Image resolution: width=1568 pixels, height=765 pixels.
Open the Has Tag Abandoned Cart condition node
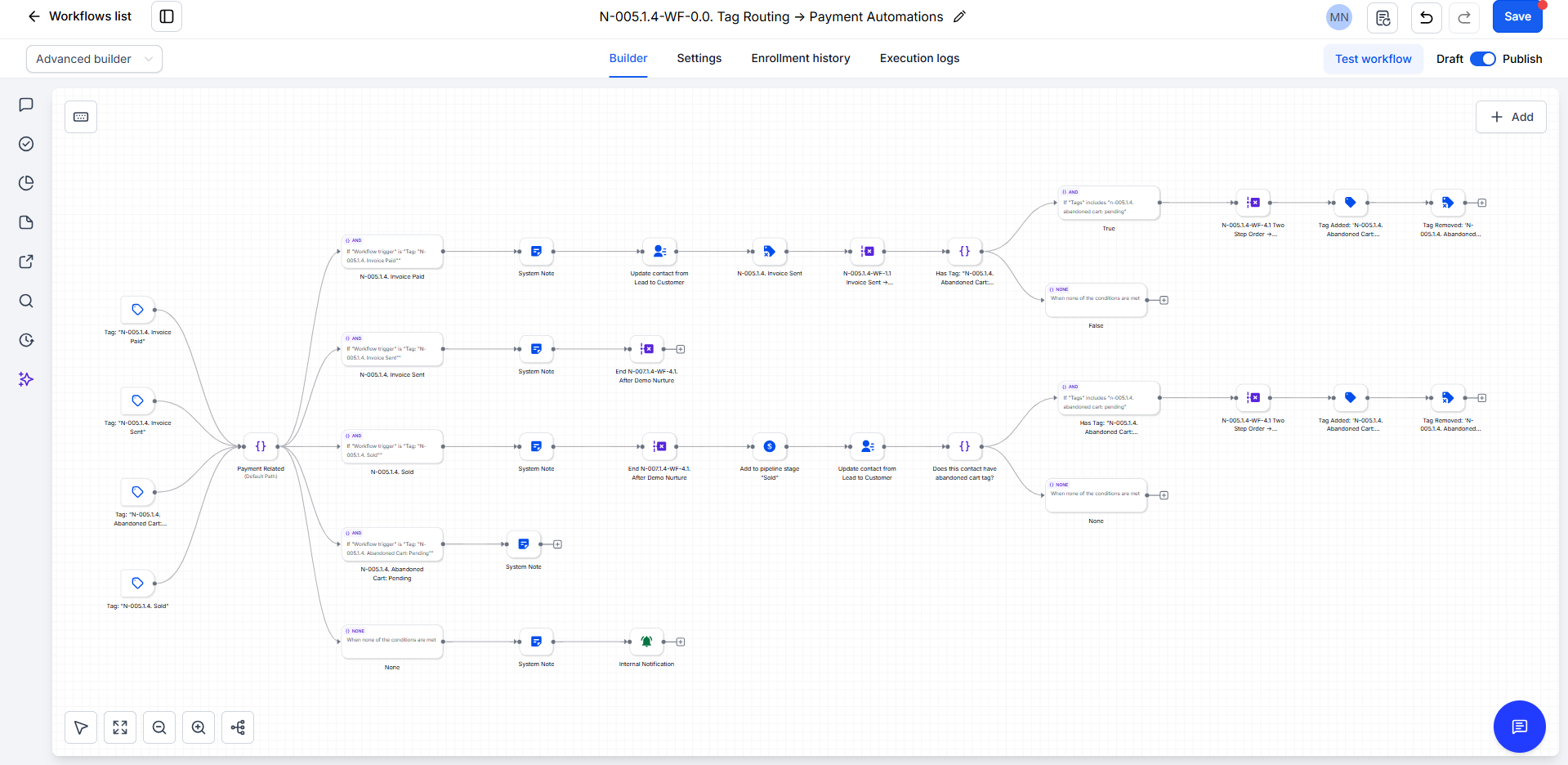(x=965, y=252)
